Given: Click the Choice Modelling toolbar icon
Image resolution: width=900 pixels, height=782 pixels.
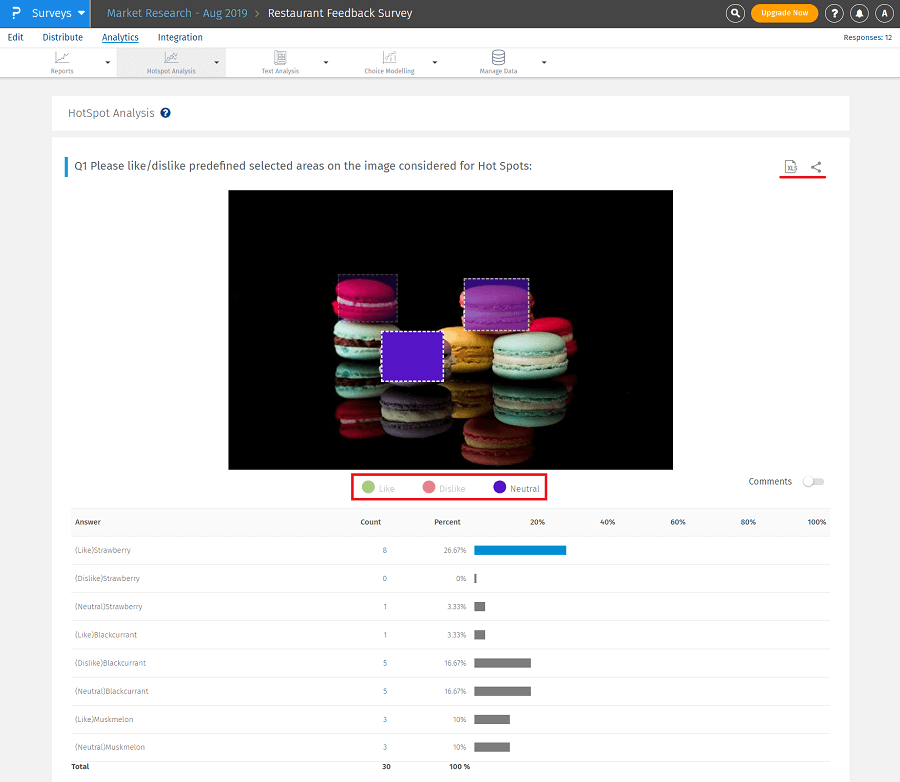Looking at the screenshot, I should point(389,57).
